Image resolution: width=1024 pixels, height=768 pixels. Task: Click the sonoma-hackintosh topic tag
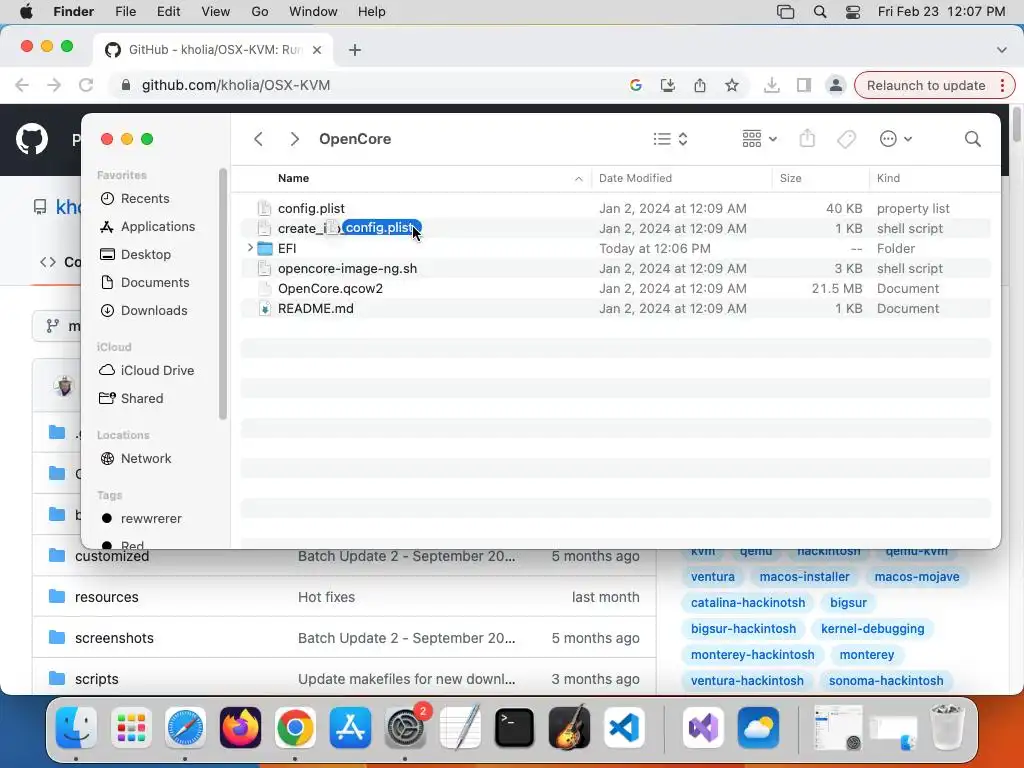pyautogui.click(x=886, y=680)
